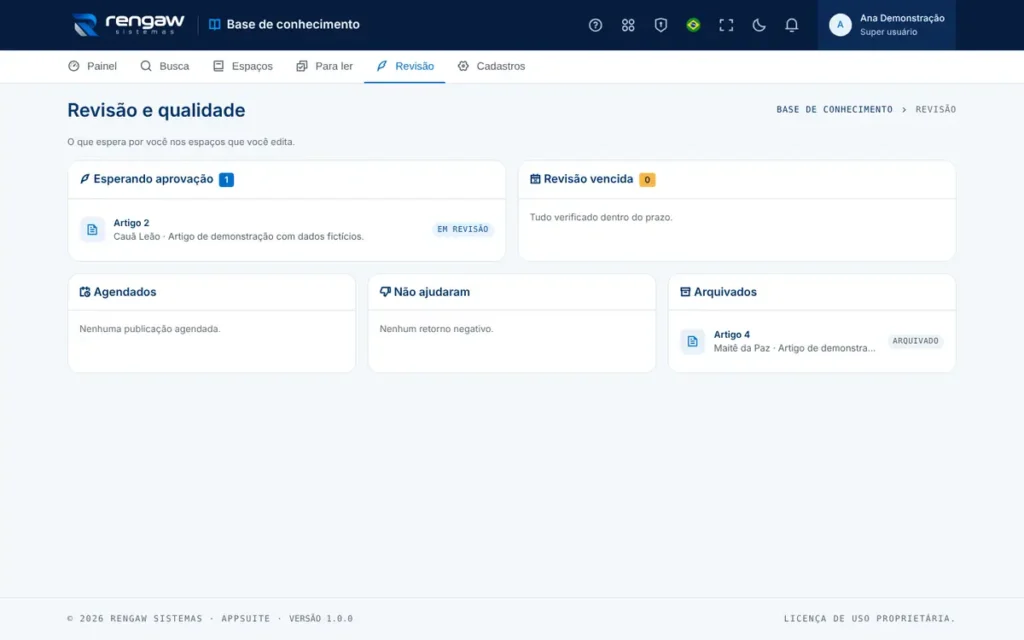Open notifications bell icon
Image resolution: width=1024 pixels, height=640 pixels.
pos(791,25)
